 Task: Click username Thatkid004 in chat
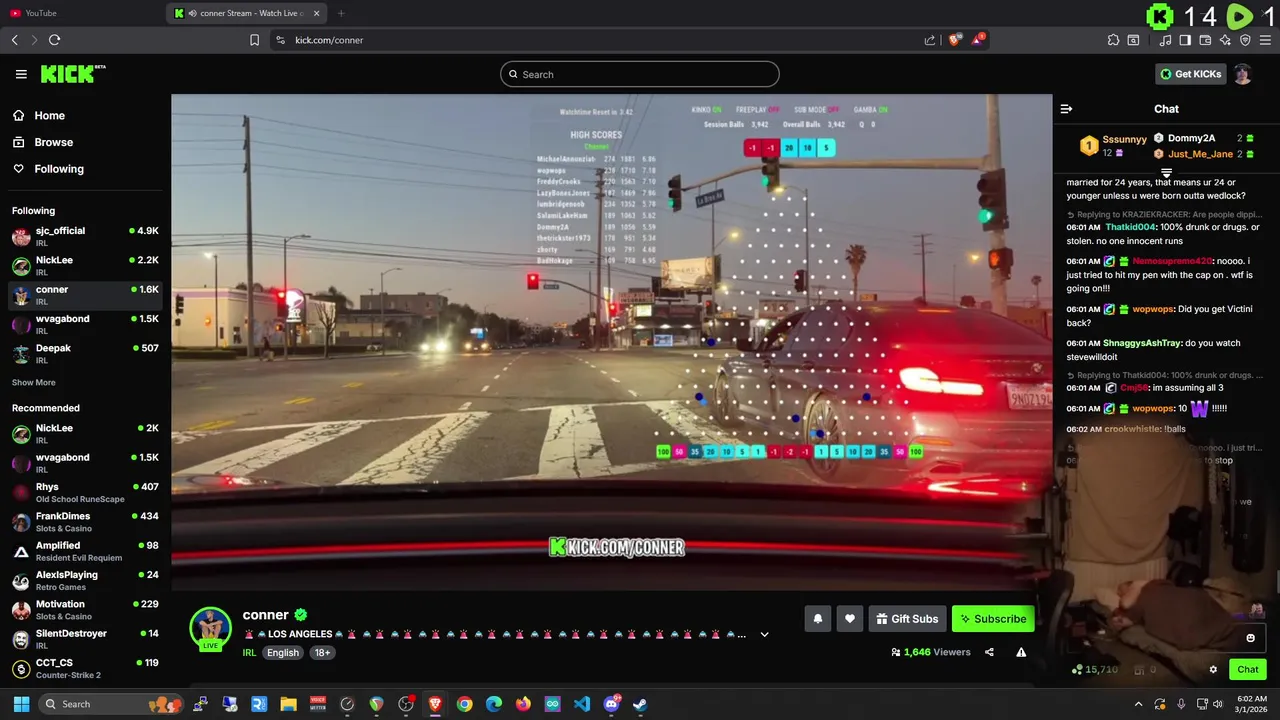pos(1130,227)
